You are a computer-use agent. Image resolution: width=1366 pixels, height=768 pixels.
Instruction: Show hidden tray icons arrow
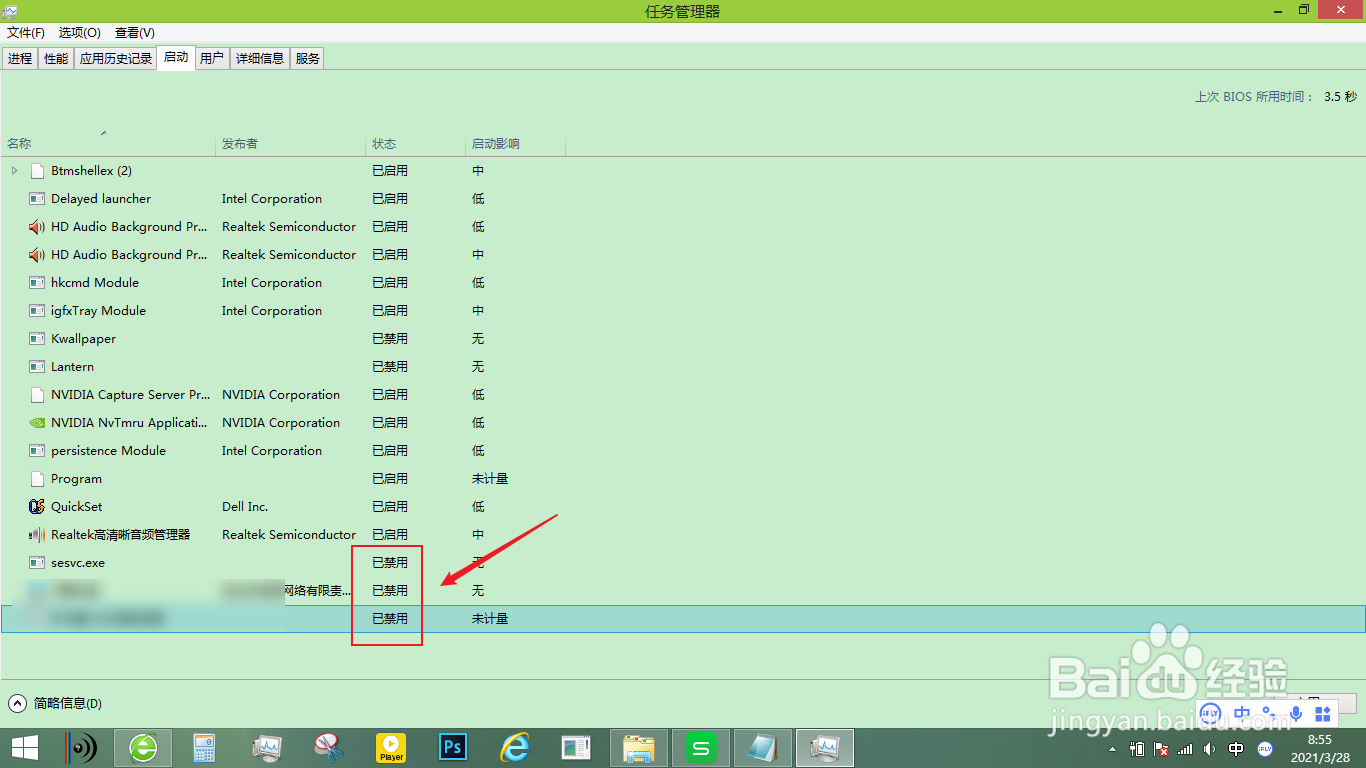click(x=1113, y=749)
